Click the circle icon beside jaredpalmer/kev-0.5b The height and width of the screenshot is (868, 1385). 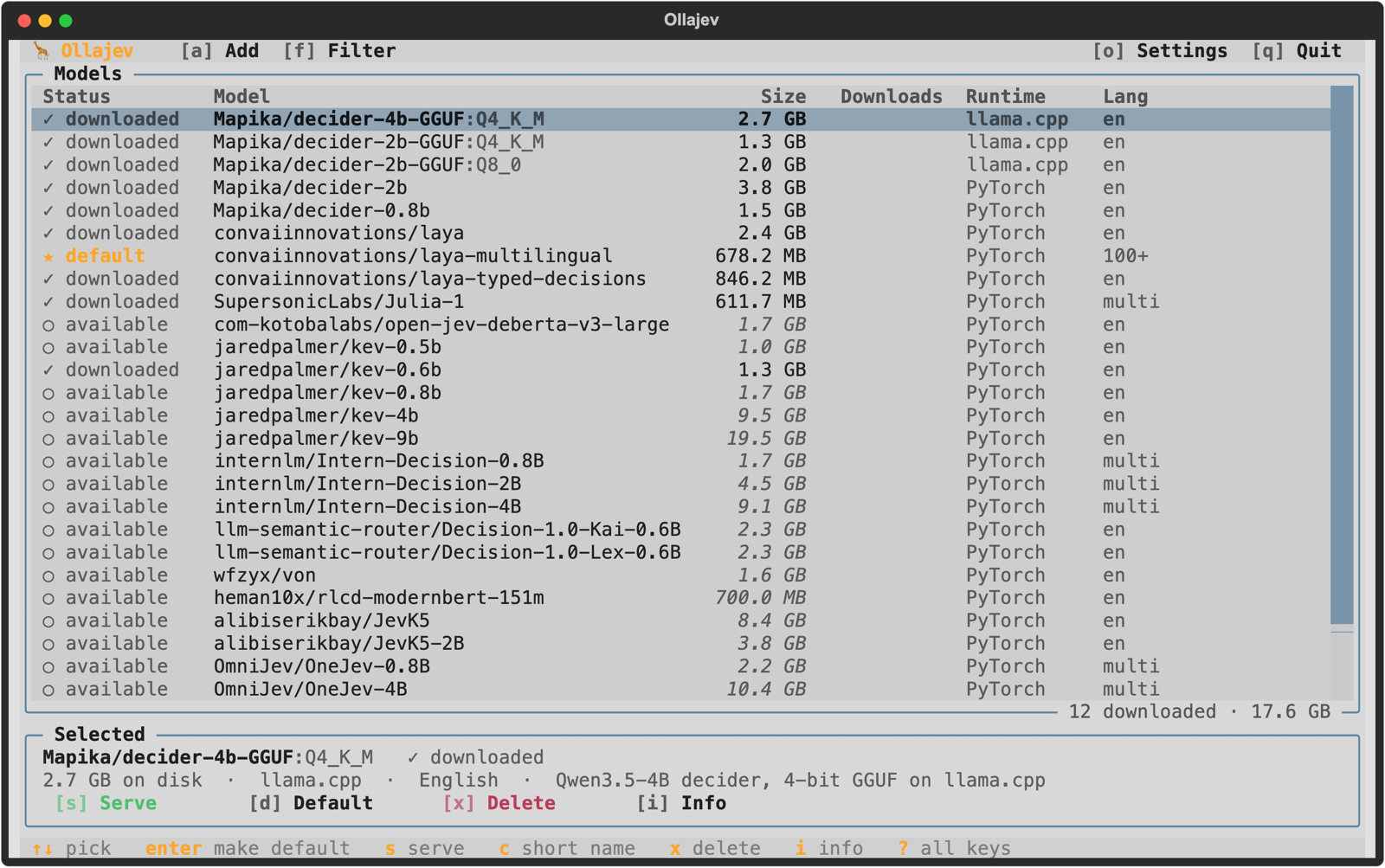(48, 348)
